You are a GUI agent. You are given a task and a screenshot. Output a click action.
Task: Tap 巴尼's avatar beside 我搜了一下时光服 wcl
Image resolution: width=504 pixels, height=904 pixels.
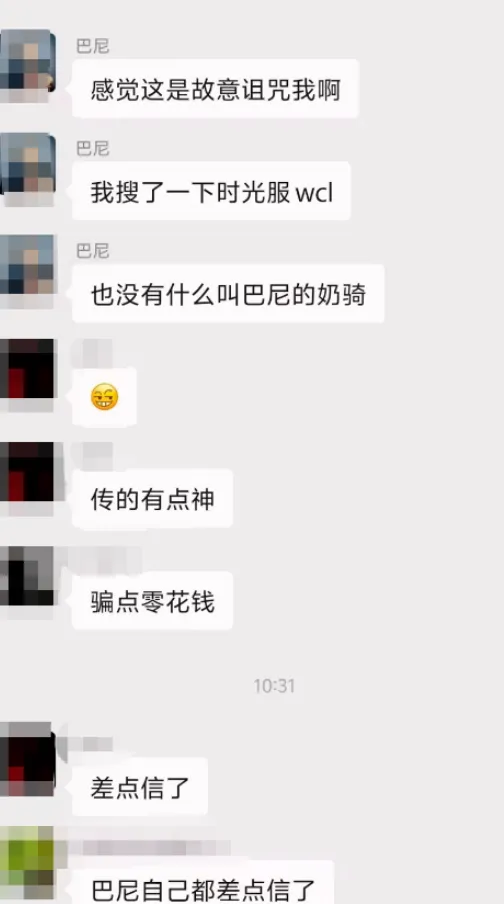click(x=27, y=164)
